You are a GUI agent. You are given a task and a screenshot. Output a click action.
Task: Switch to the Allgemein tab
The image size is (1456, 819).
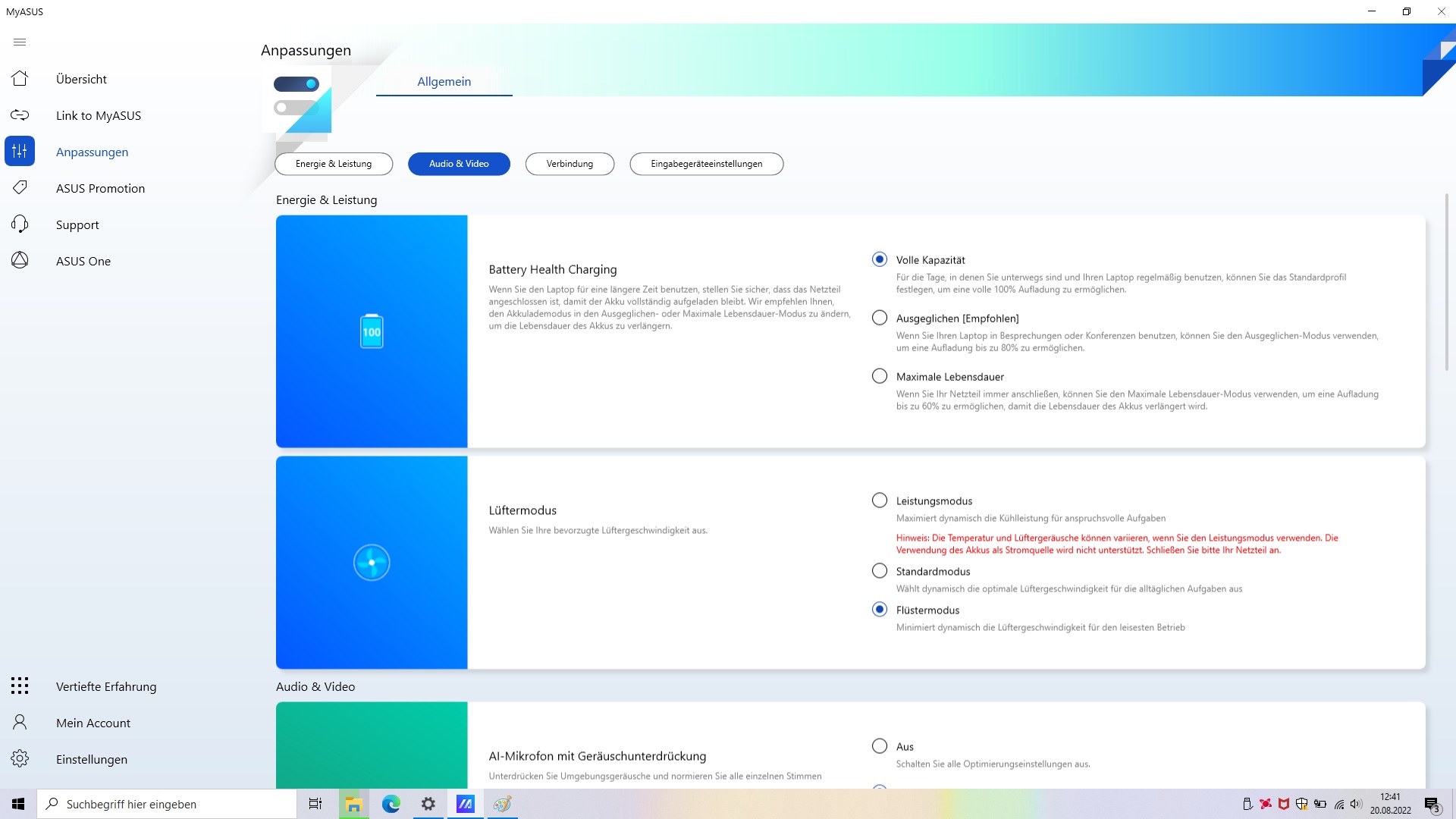444,82
